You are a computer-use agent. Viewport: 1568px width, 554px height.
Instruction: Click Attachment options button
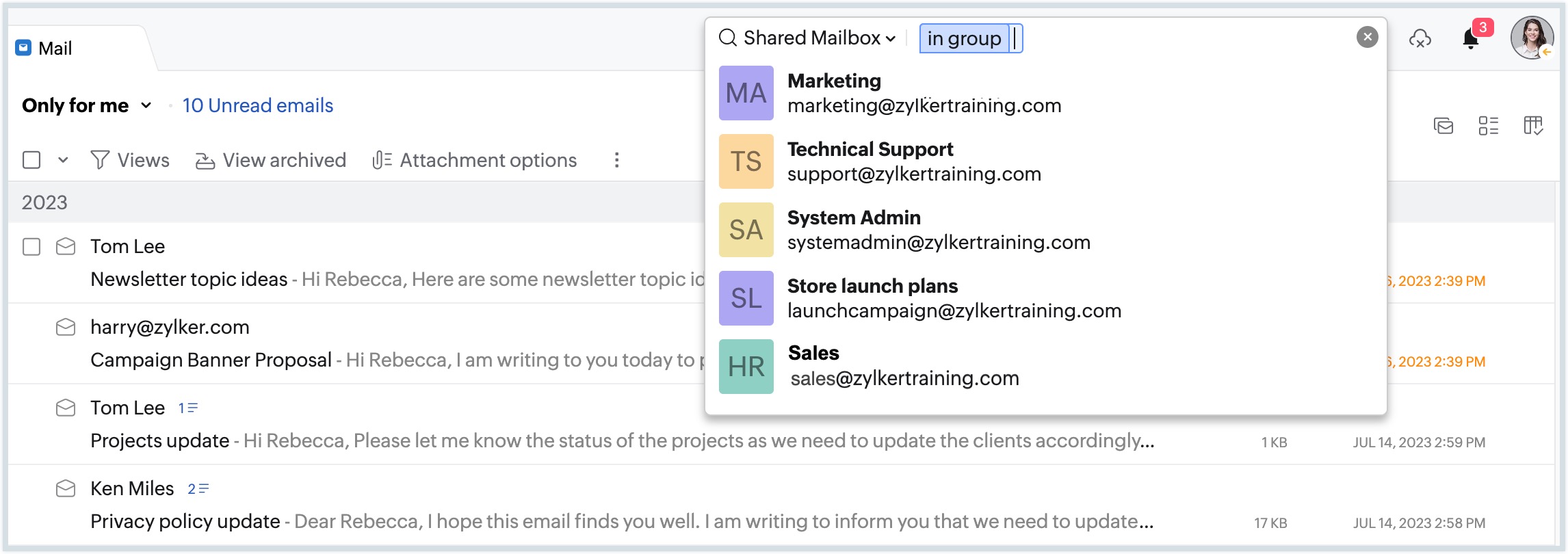[475, 160]
